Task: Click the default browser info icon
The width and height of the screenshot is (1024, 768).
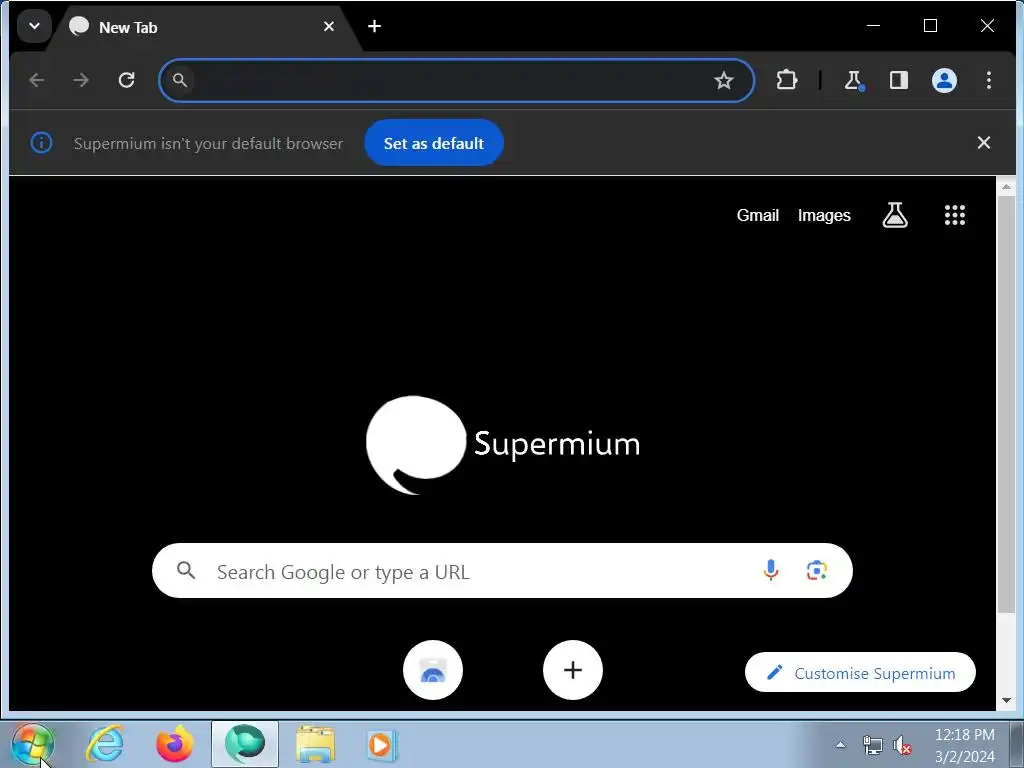Action: coord(41,142)
